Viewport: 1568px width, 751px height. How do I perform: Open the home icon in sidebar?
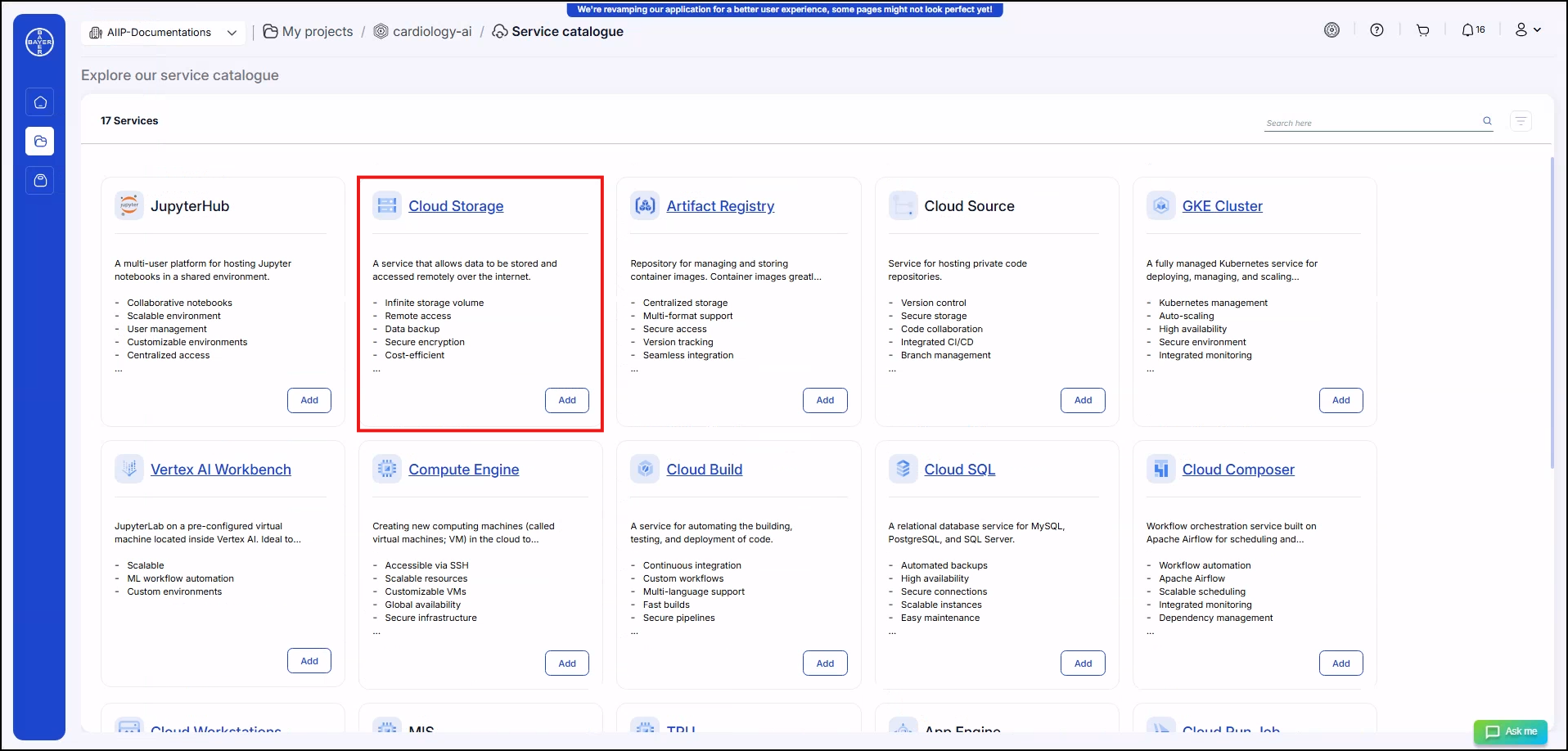40,102
